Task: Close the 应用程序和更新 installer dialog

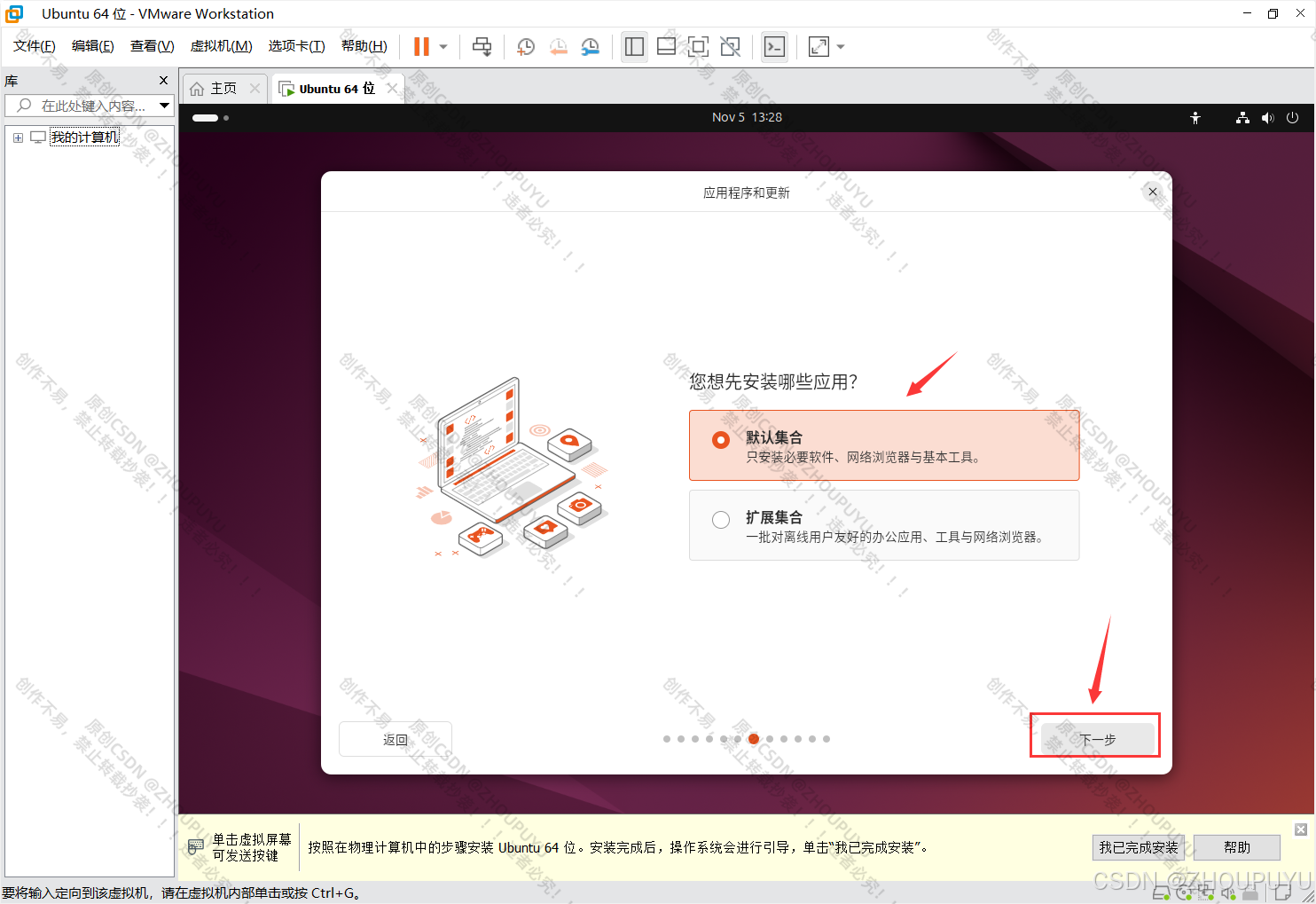Action: (x=1153, y=192)
